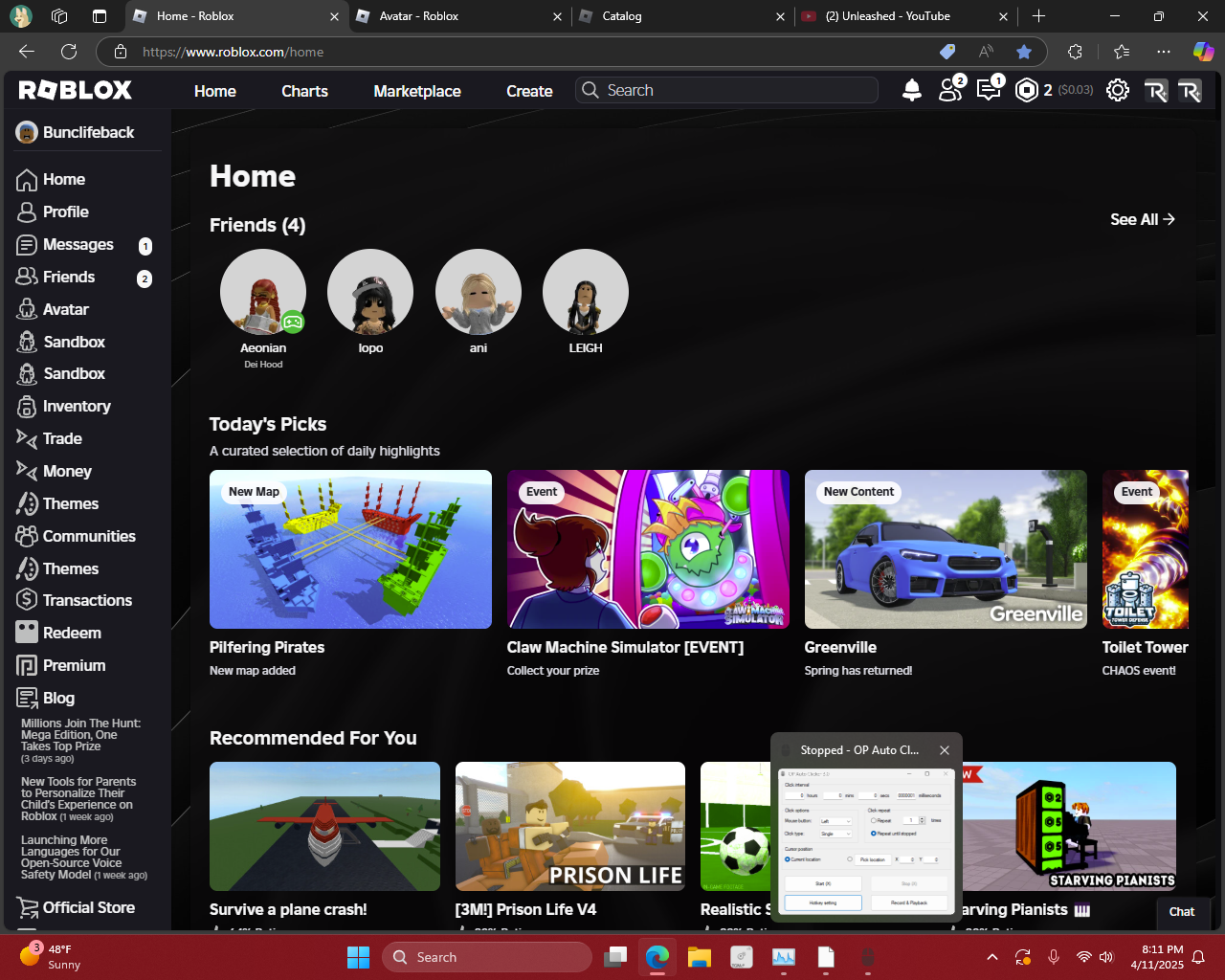
Task: Open the Survive a plane crash thumbnail
Action: coord(324,826)
